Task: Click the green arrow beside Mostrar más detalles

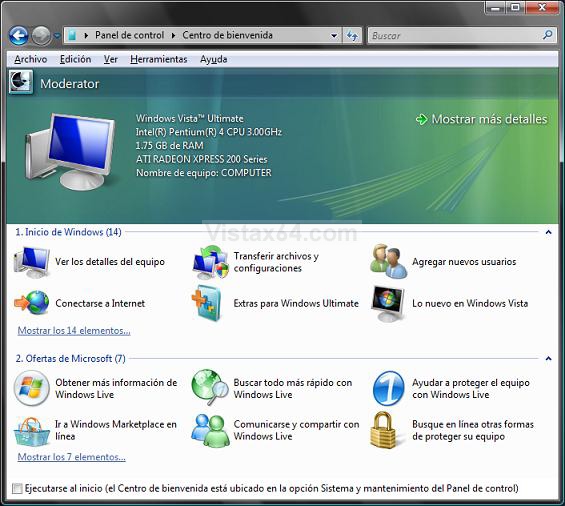Action: pos(421,119)
